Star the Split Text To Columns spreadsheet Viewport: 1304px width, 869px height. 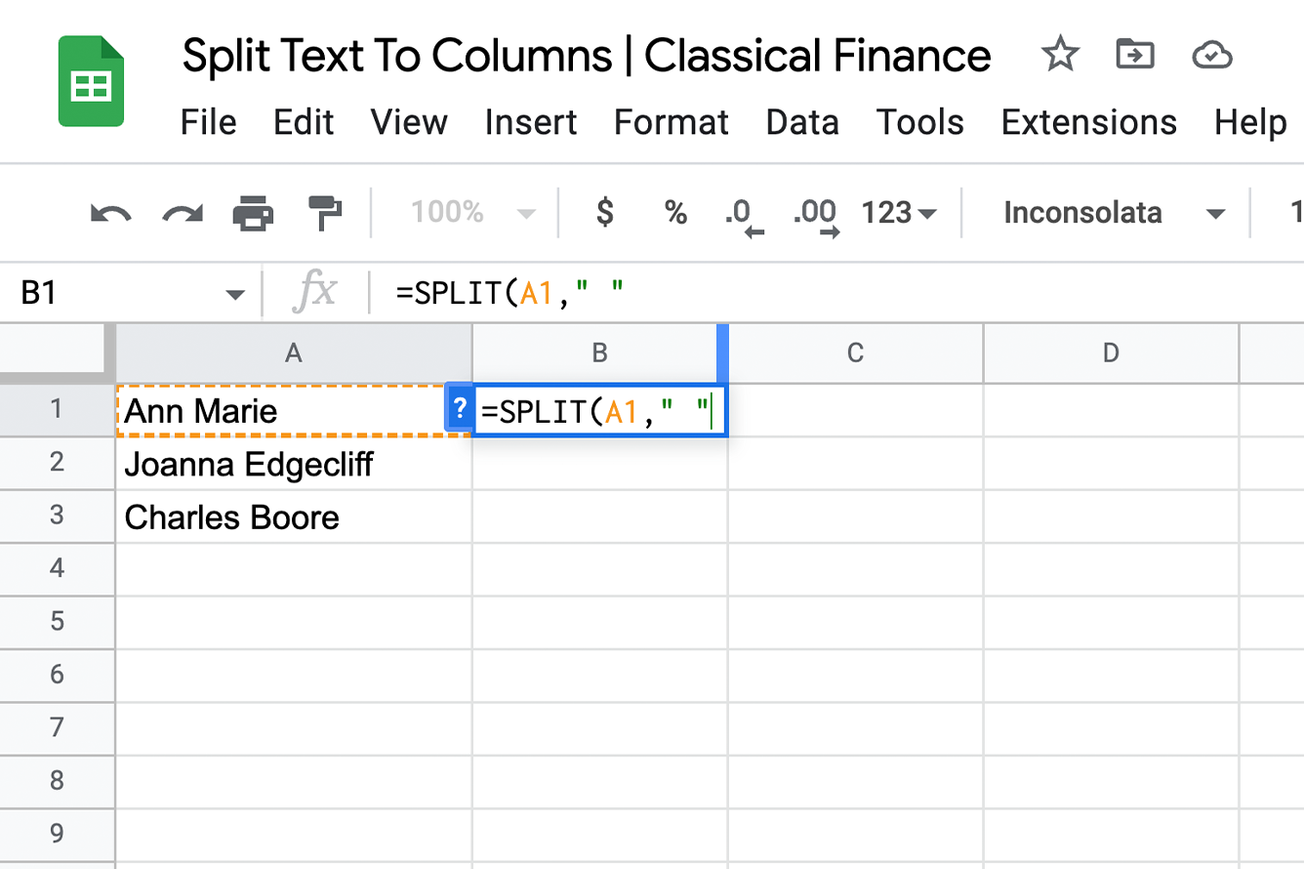click(1059, 55)
